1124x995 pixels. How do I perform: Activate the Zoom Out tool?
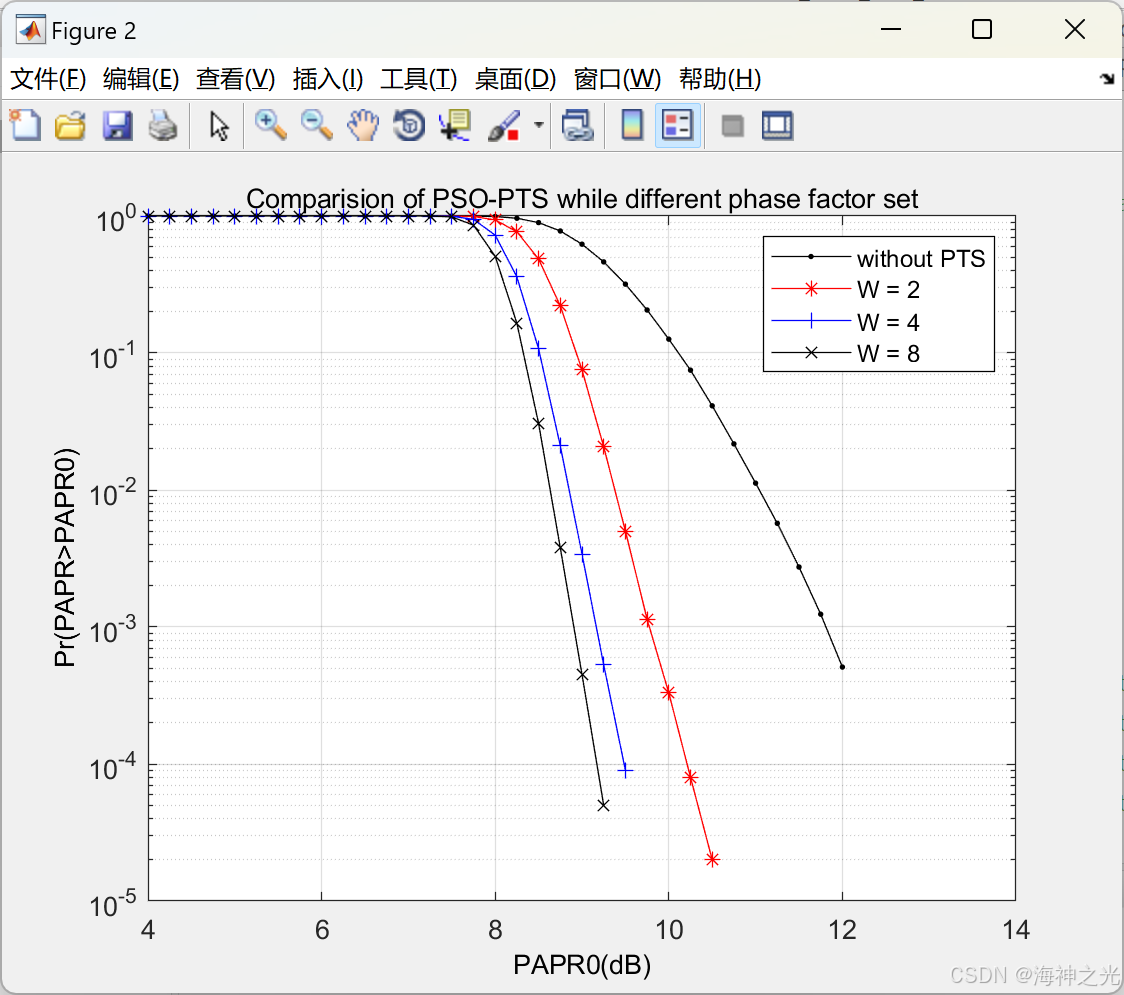316,125
